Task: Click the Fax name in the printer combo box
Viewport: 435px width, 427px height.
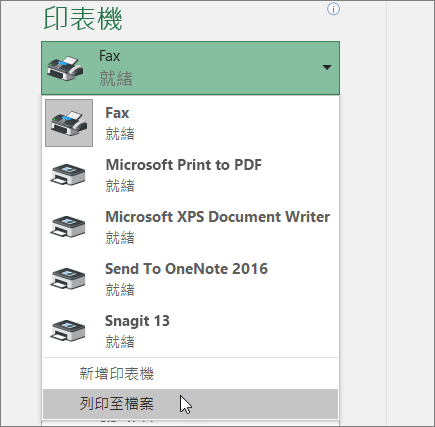Action: tap(109, 56)
